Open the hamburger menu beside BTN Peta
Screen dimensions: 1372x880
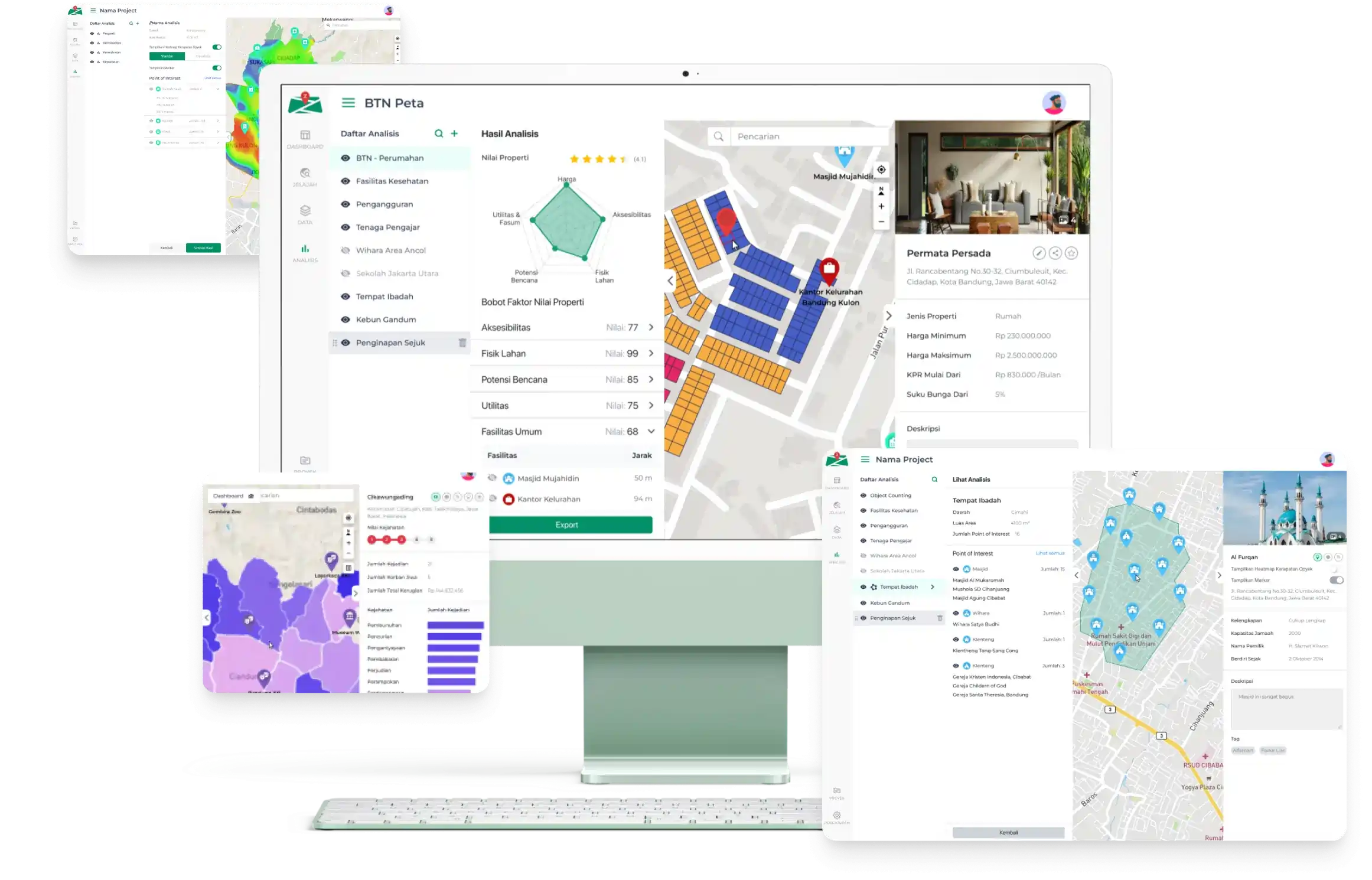(348, 103)
